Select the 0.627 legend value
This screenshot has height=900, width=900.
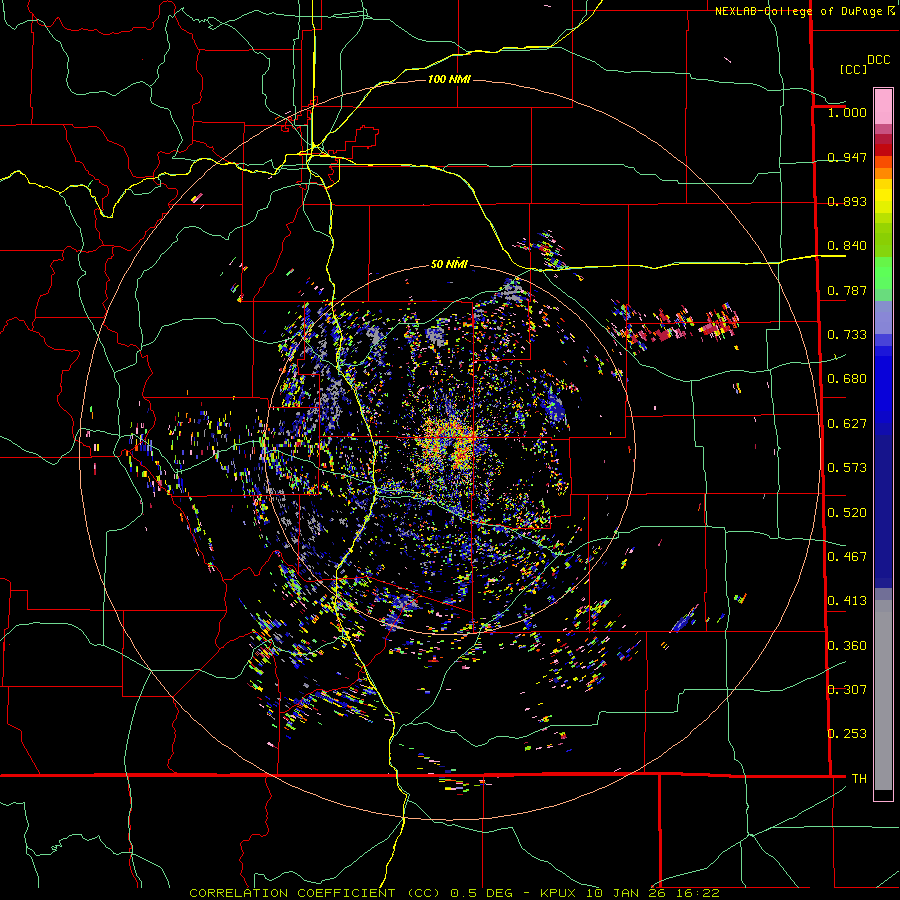coord(847,424)
